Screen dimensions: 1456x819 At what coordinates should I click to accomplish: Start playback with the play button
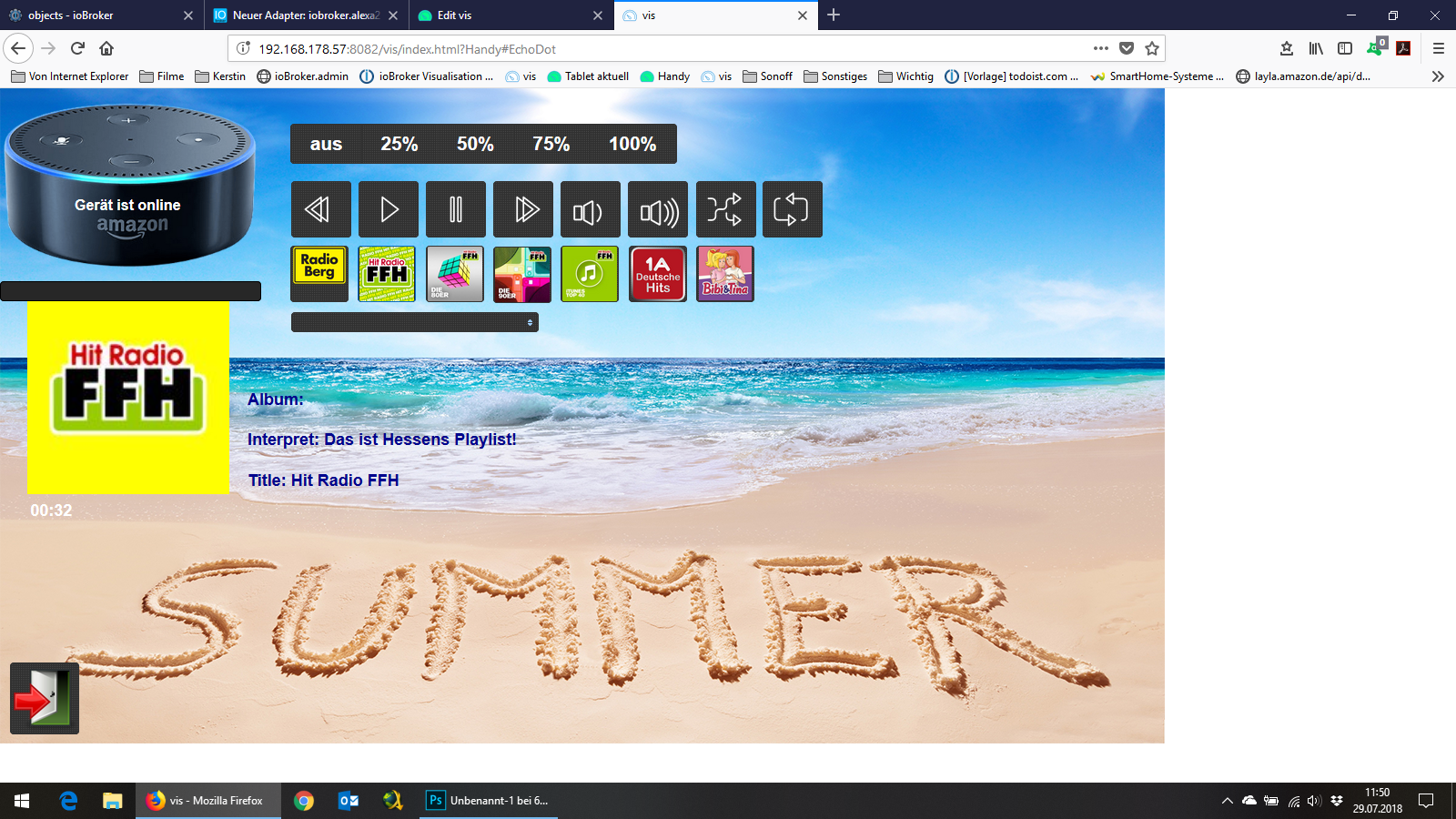[389, 209]
